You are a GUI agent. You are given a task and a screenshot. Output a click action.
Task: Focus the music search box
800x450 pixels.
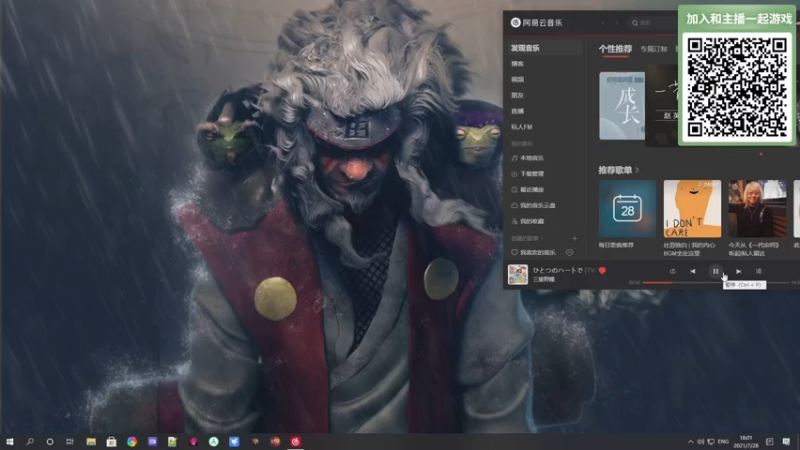(653, 23)
